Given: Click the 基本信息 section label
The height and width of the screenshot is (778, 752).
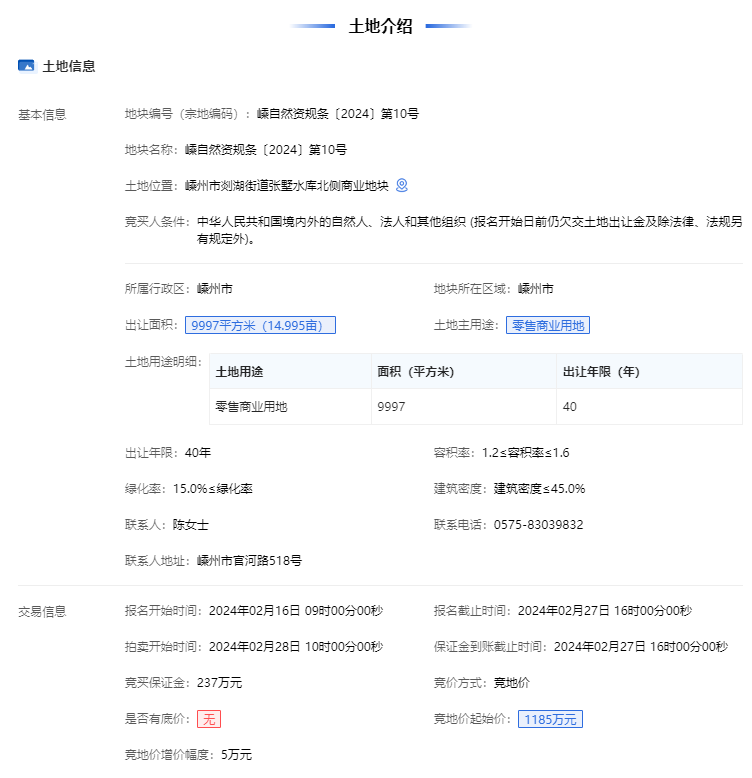Looking at the screenshot, I should click(42, 114).
